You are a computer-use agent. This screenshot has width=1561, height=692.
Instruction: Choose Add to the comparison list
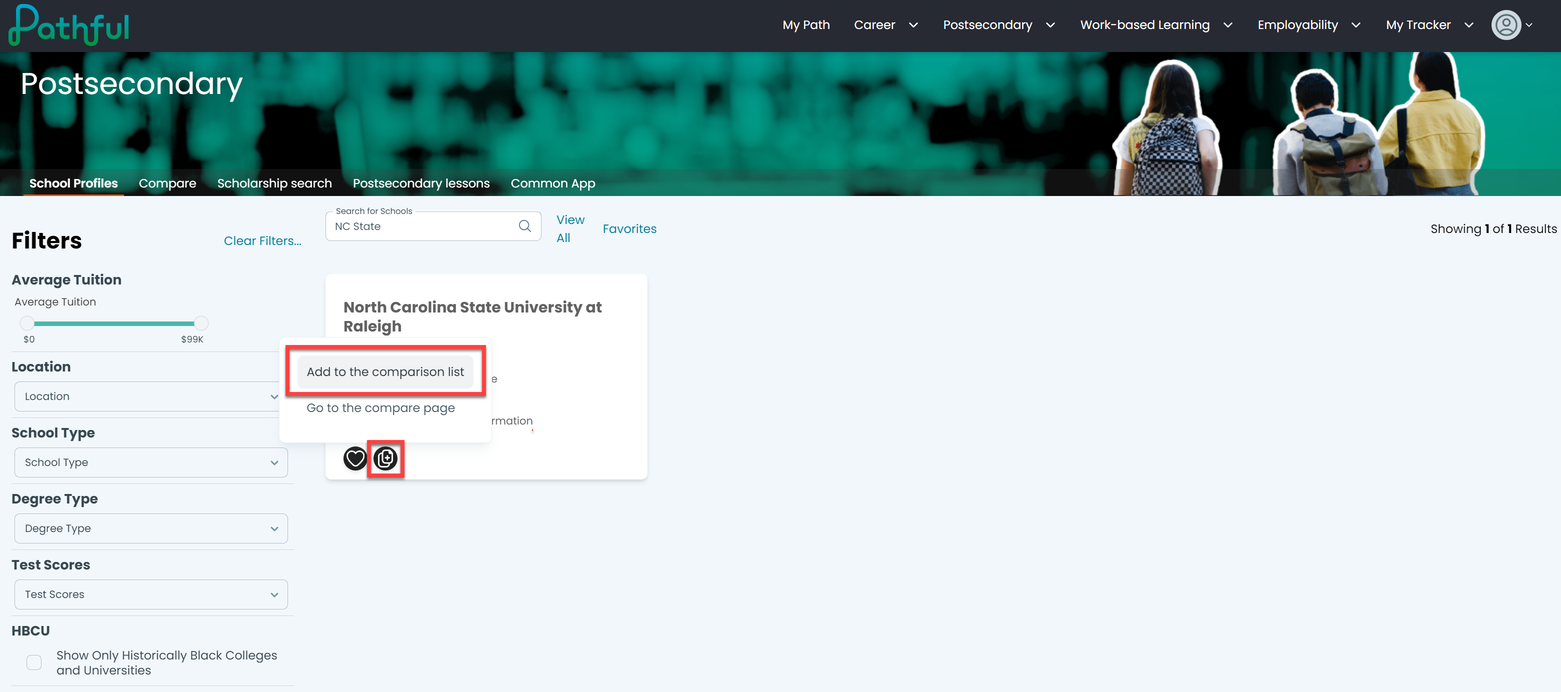coord(385,372)
